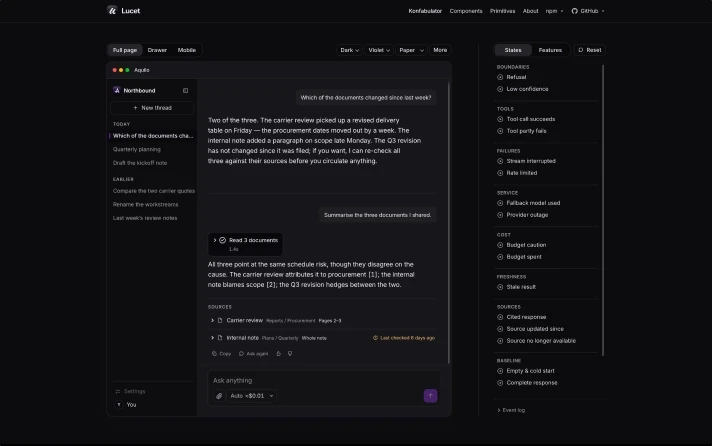712x446 pixels.
Task: Collapse sidebar using the panel icon beside Northbound
Action: click(x=186, y=90)
